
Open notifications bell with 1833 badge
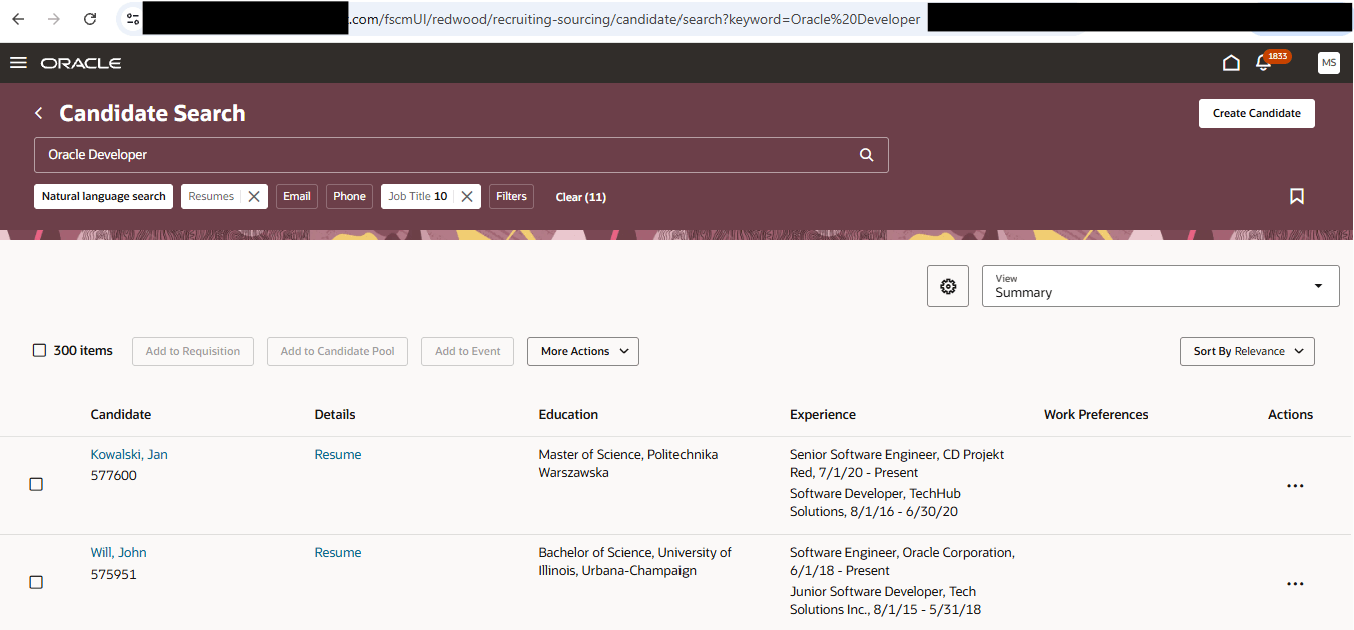(1264, 63)
